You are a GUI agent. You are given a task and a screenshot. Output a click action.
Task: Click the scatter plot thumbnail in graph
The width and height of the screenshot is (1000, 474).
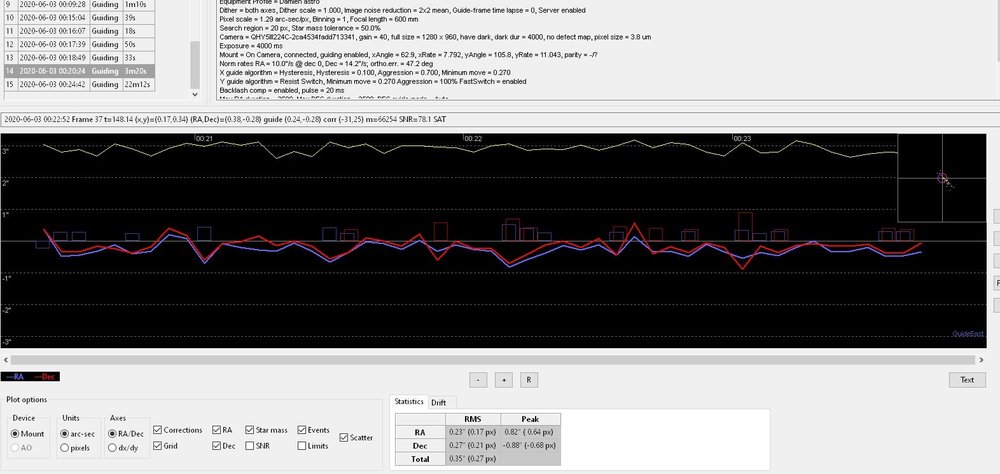pyautogui.click(x=943, y=178)
